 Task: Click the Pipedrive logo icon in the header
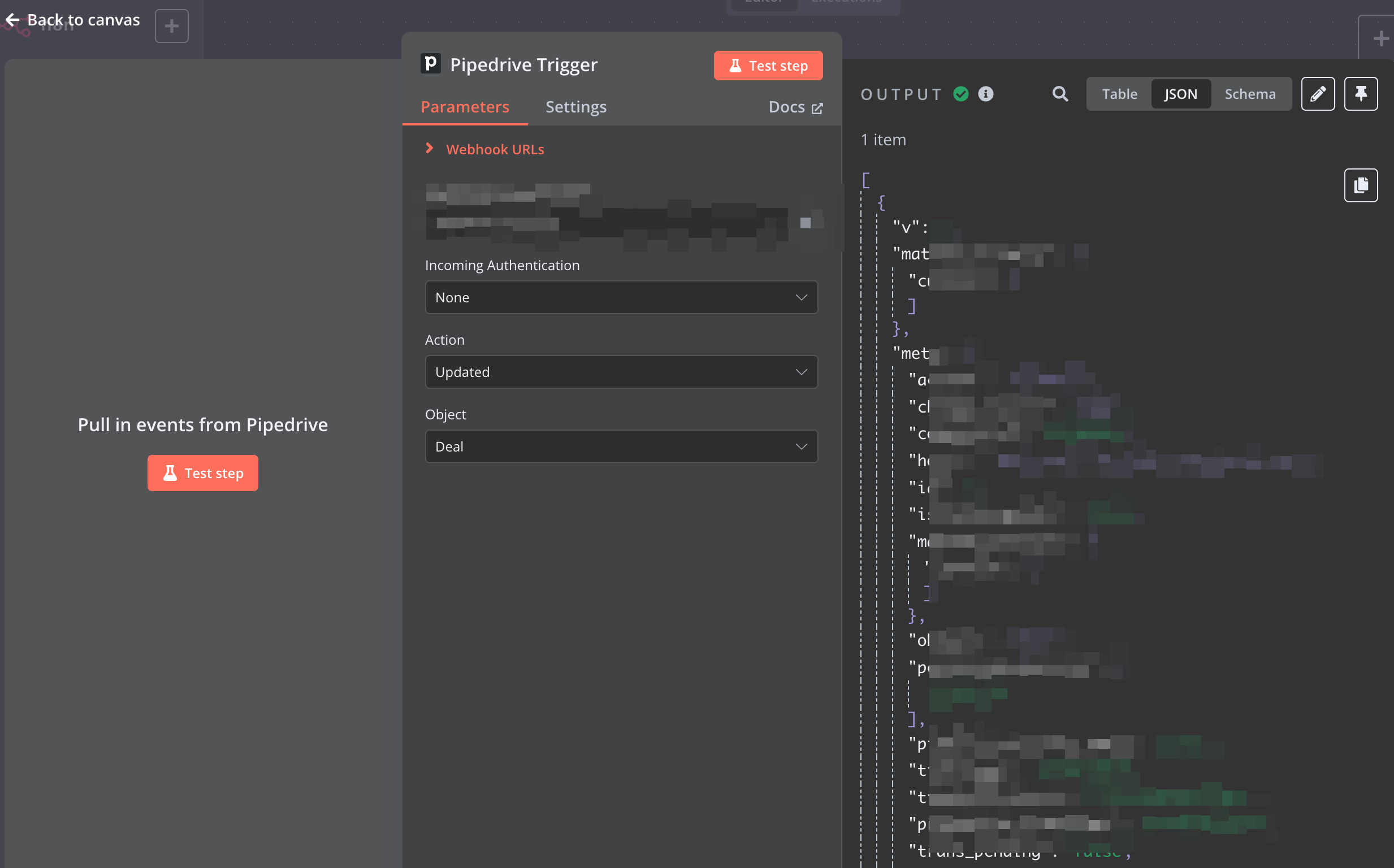point(431,64)
